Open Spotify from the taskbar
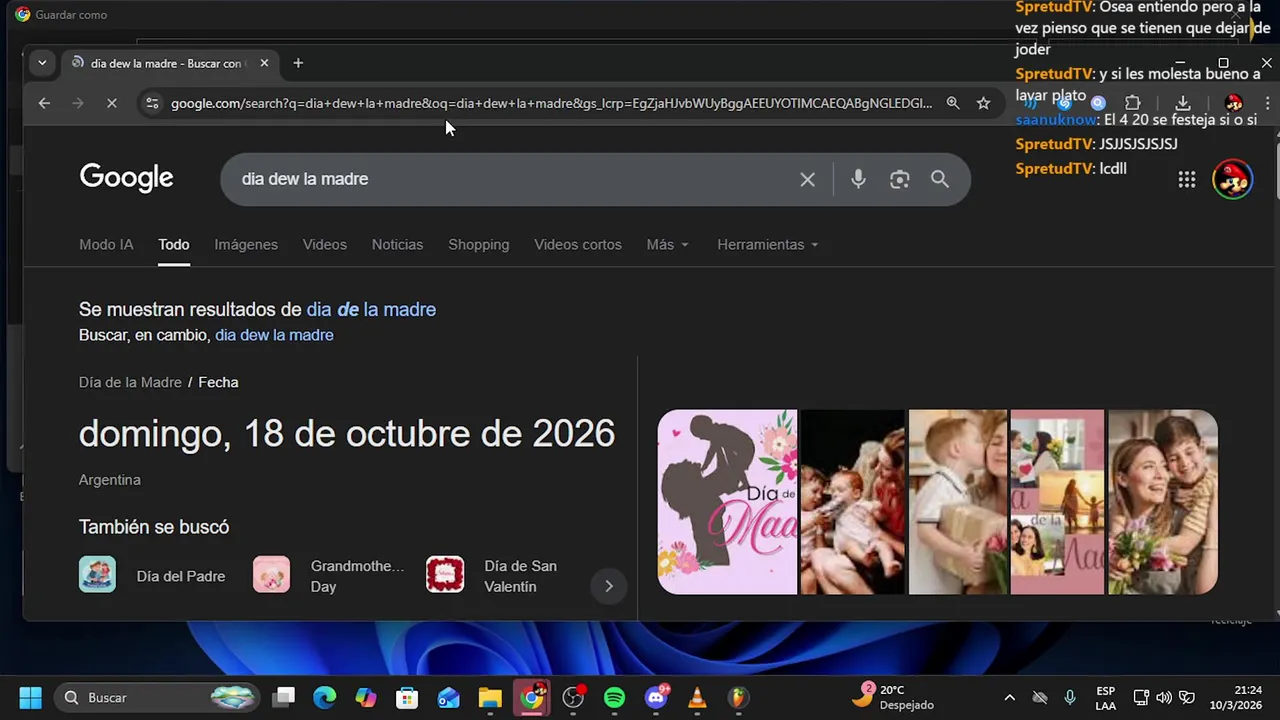This screenshot has height=720, width=1280. pos(614,697)
